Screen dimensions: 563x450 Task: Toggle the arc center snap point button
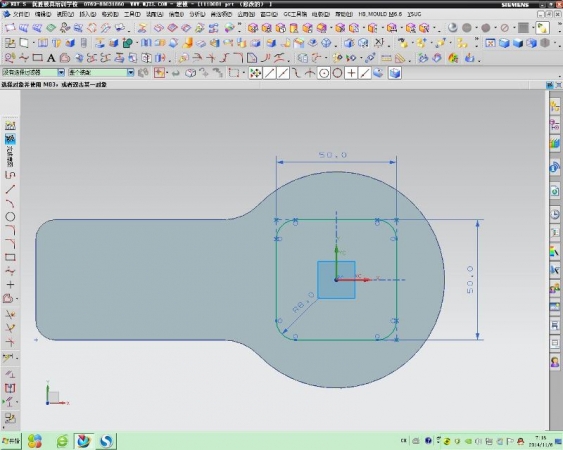point(324,73)
